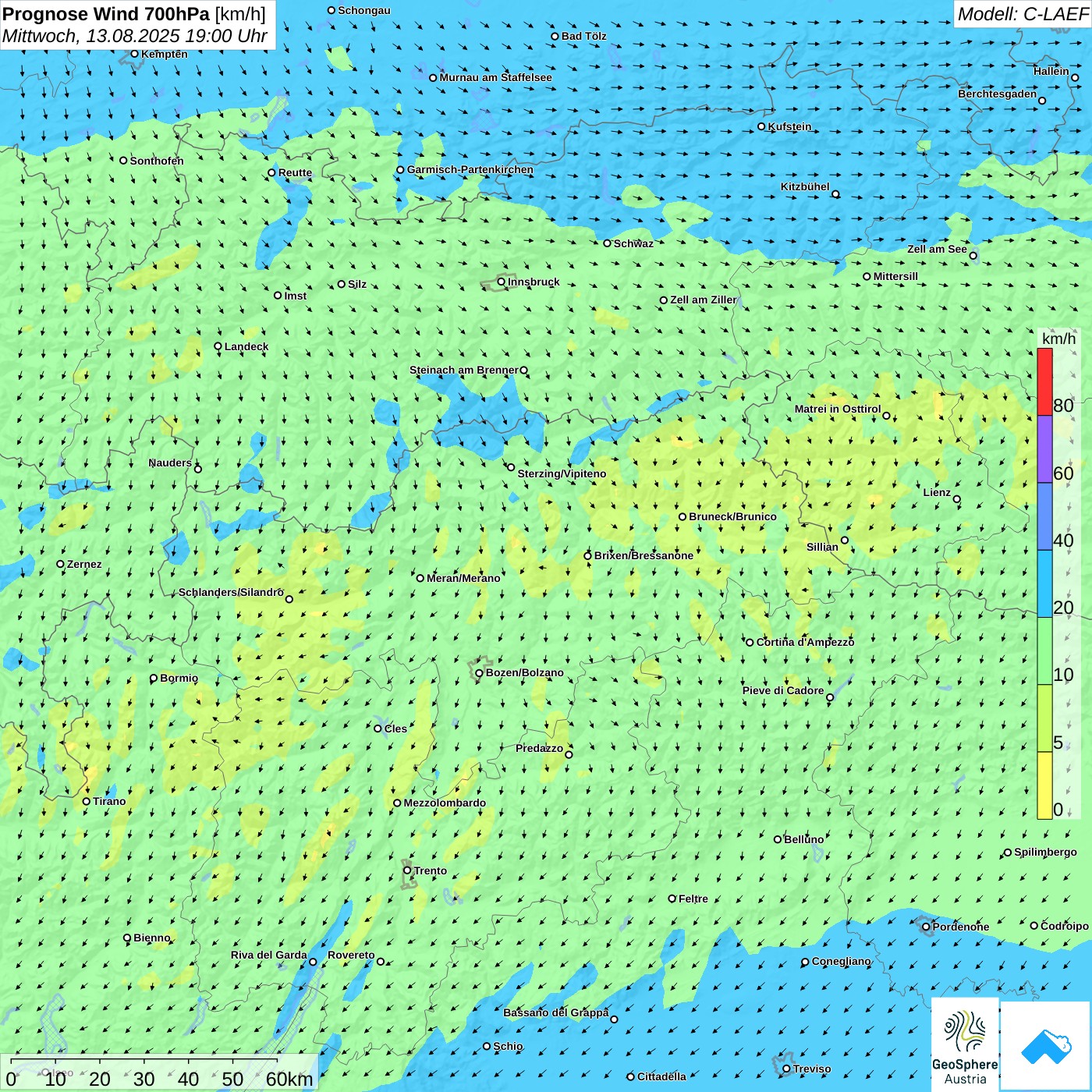Click the Innsbruck city marker
1092x1092 pixels.
coord(502,282)
